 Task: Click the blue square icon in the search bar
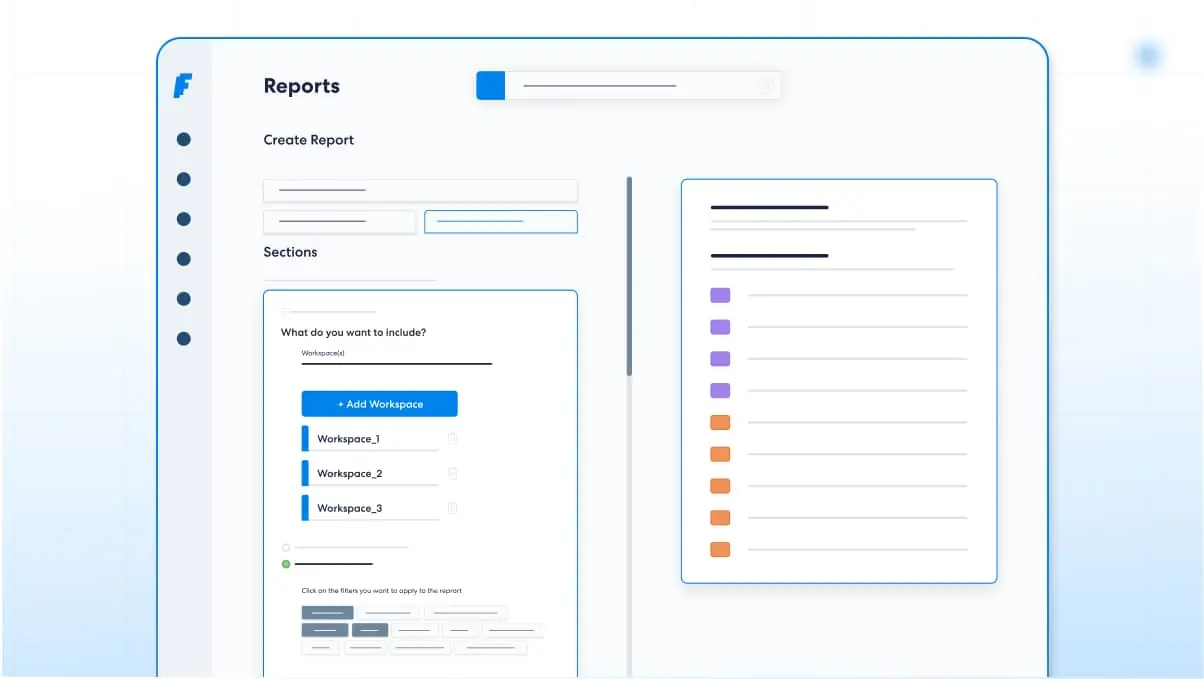pos(490,86)
